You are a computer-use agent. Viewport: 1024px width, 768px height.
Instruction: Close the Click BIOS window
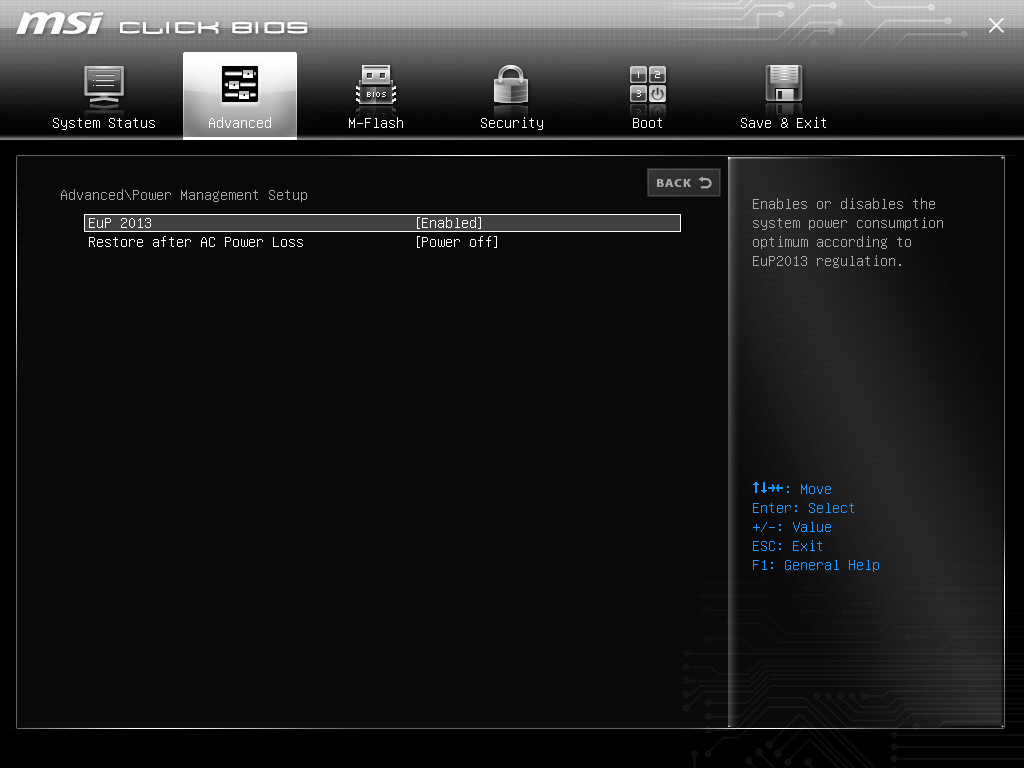996,25
